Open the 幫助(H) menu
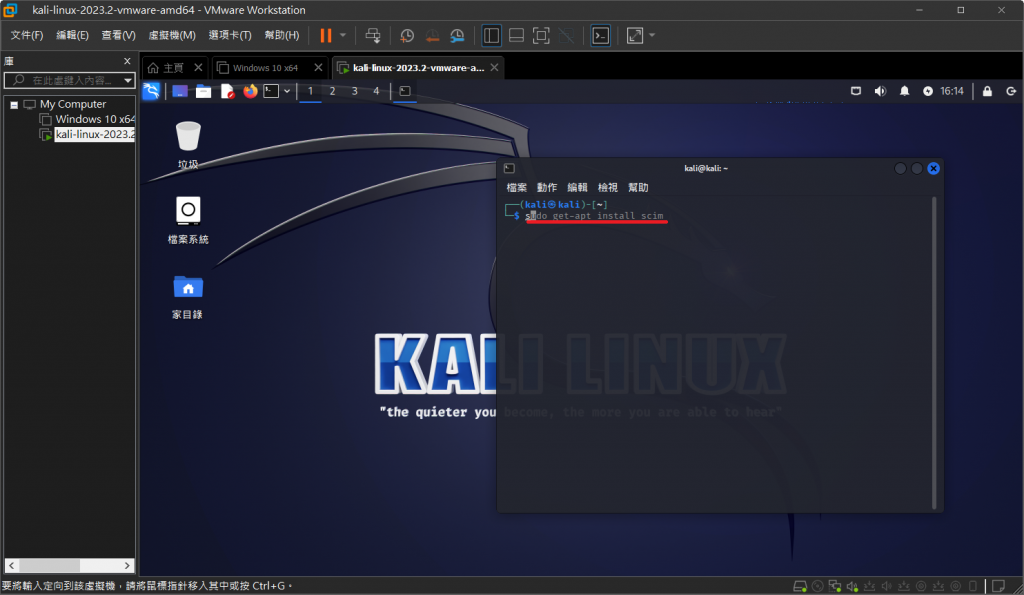This screenshot has width=1024, height=595. click(281, 35)
